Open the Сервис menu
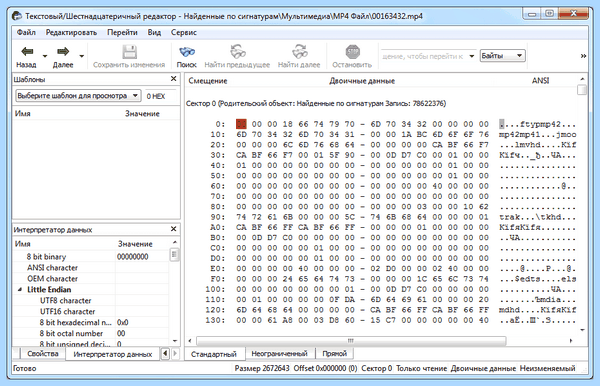Screen dimensions: 600x386 184,33
